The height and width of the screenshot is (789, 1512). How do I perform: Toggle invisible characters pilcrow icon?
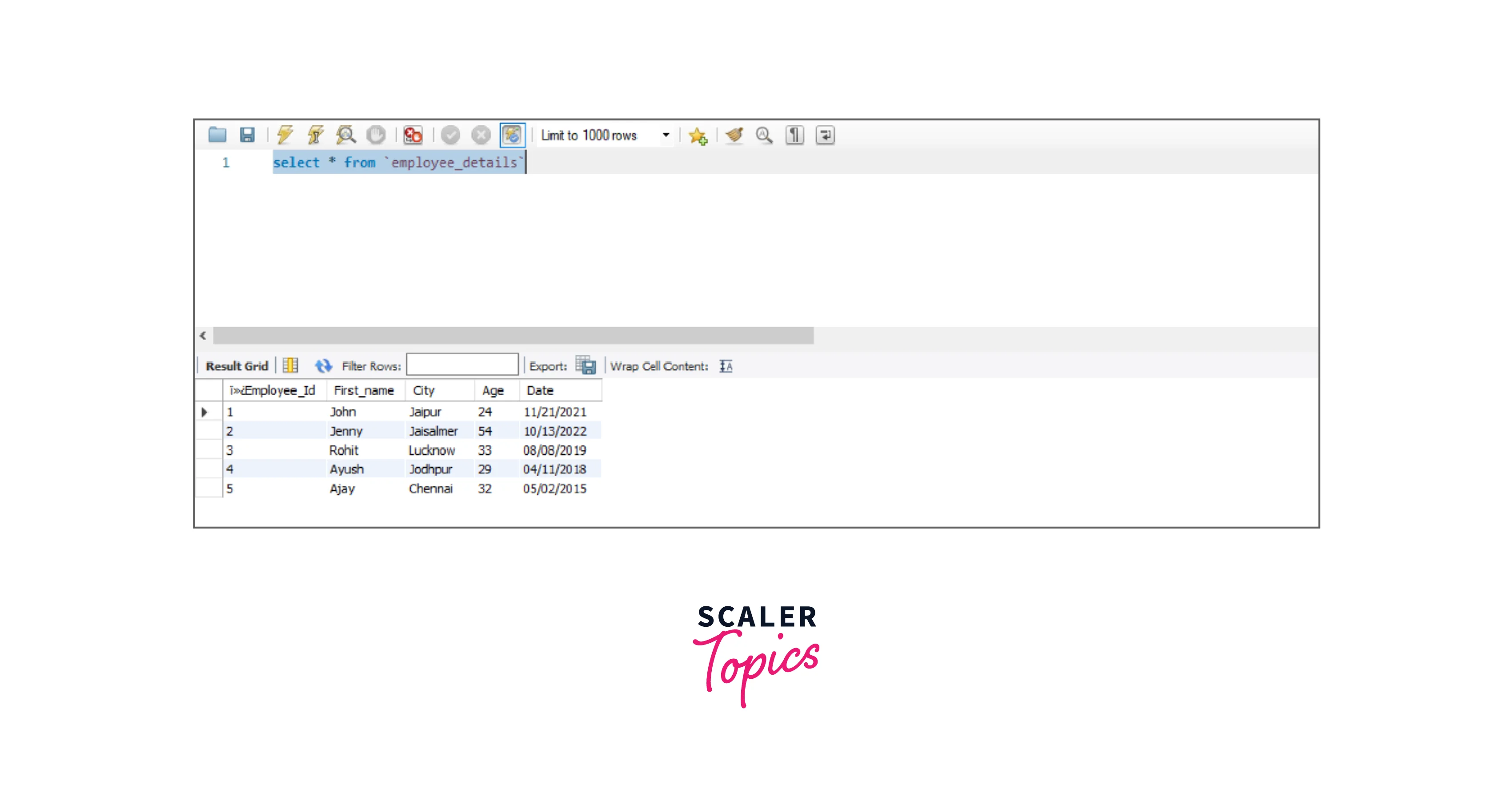(x=795, y=135)
